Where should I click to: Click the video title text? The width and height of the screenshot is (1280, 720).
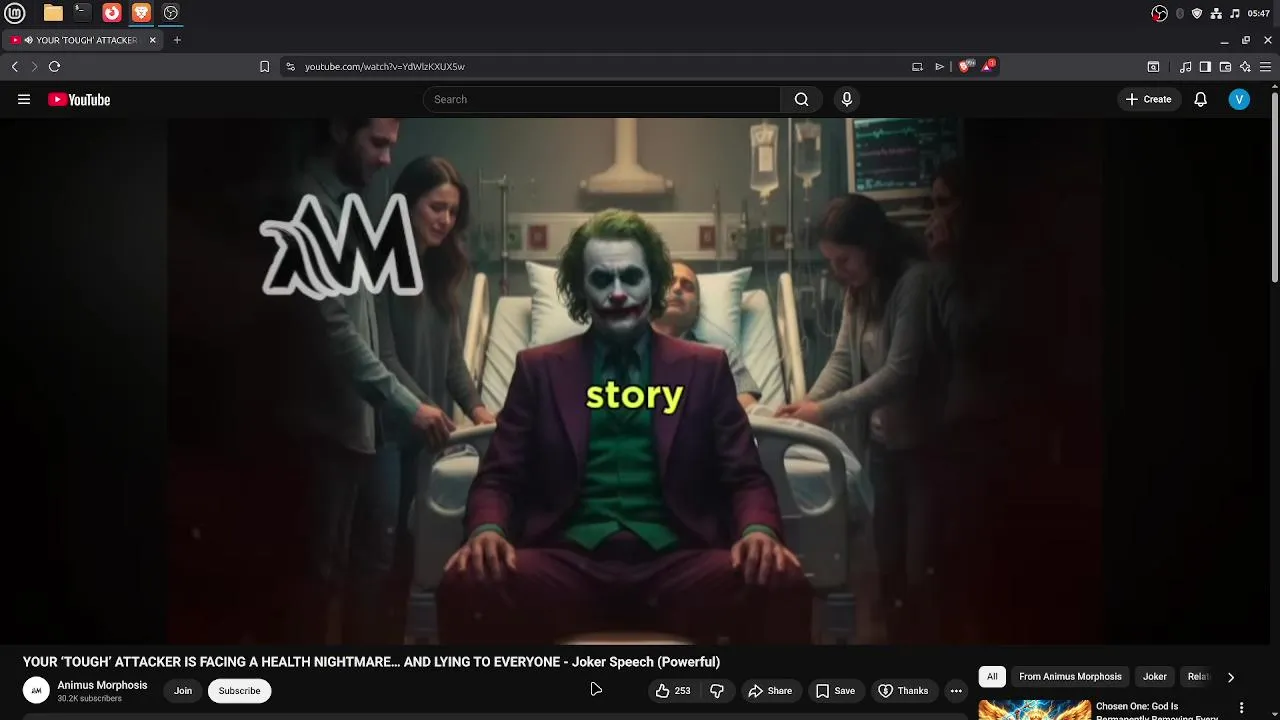click(371, 662)
